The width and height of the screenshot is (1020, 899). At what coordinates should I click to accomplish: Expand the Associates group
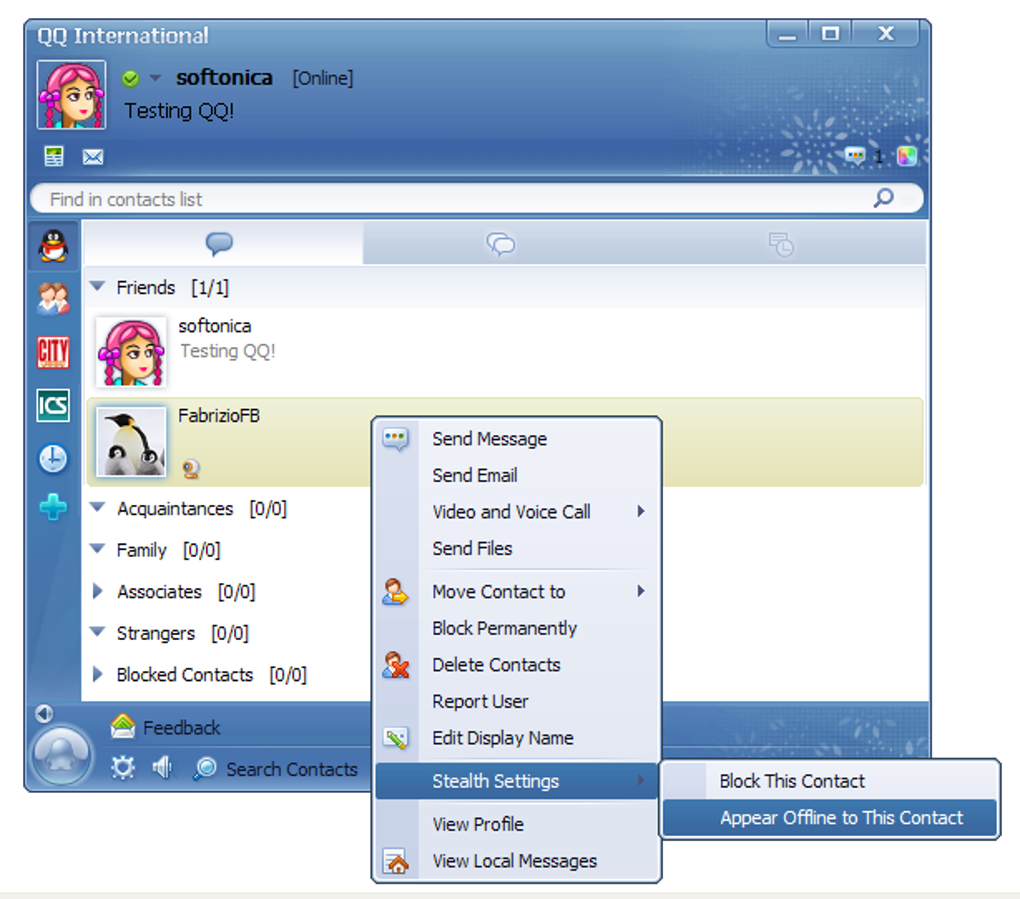click(98, 591)
